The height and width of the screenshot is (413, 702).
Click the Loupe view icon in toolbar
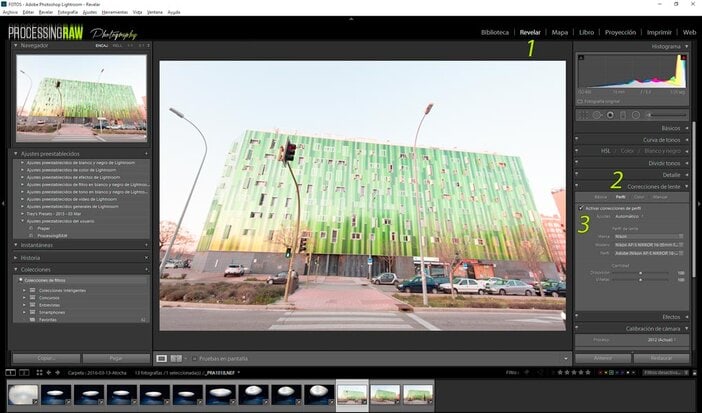(x=162, y=357)
